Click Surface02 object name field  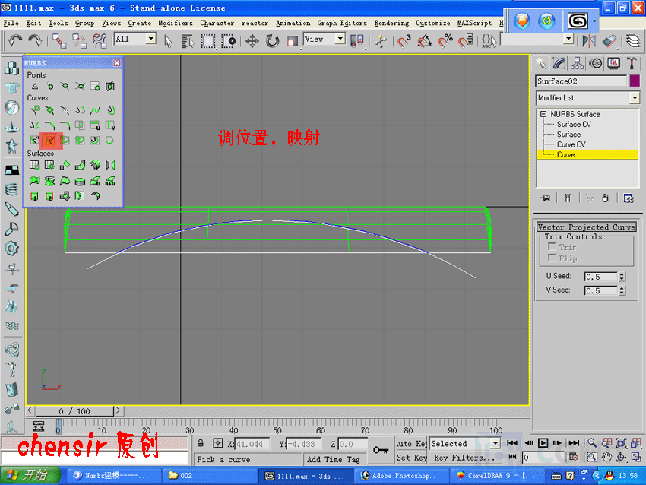pos(581,81)
